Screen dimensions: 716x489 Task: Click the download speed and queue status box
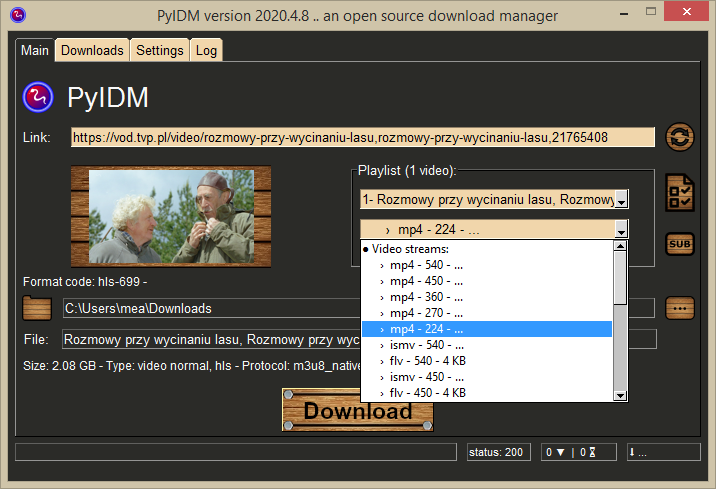click(x=579, y=452)
